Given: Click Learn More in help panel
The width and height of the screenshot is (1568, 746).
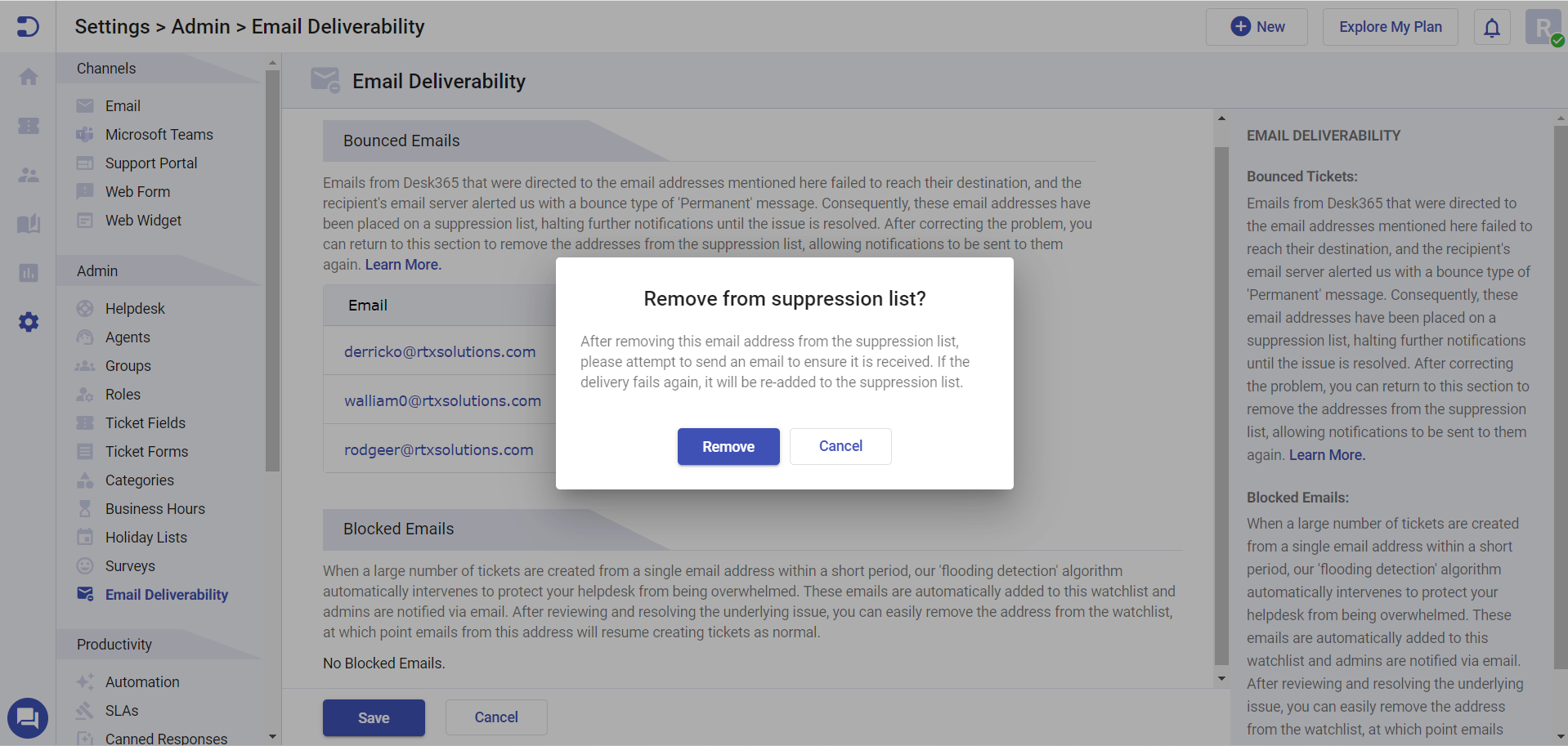Looking at the screenshot, I should (x=1327, y=455).
